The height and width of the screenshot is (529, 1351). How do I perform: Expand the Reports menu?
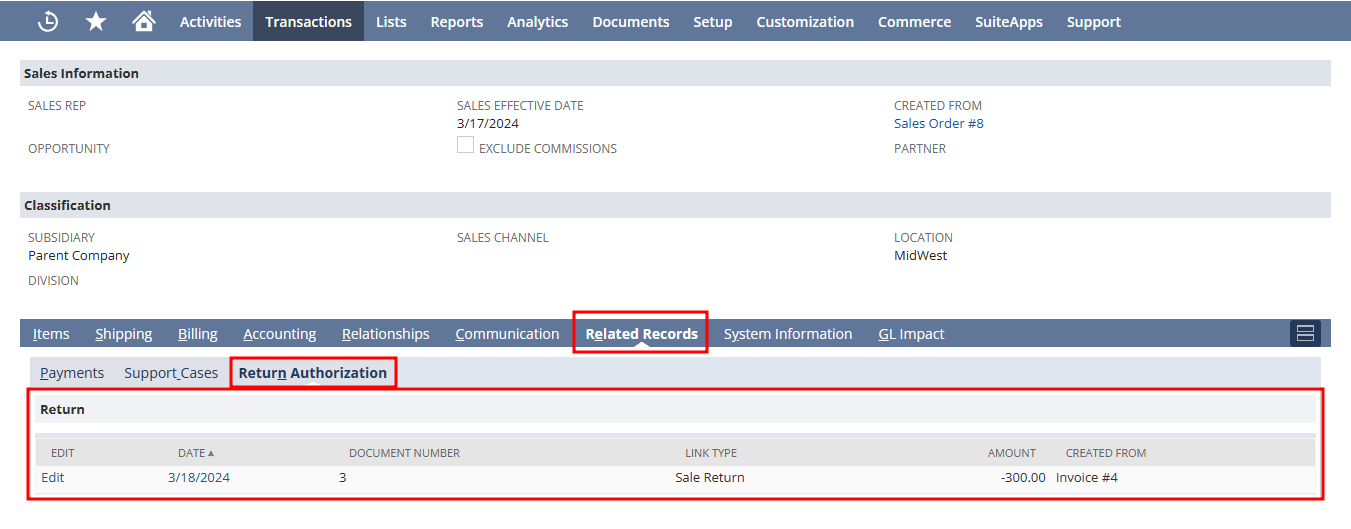click(456, 21)
